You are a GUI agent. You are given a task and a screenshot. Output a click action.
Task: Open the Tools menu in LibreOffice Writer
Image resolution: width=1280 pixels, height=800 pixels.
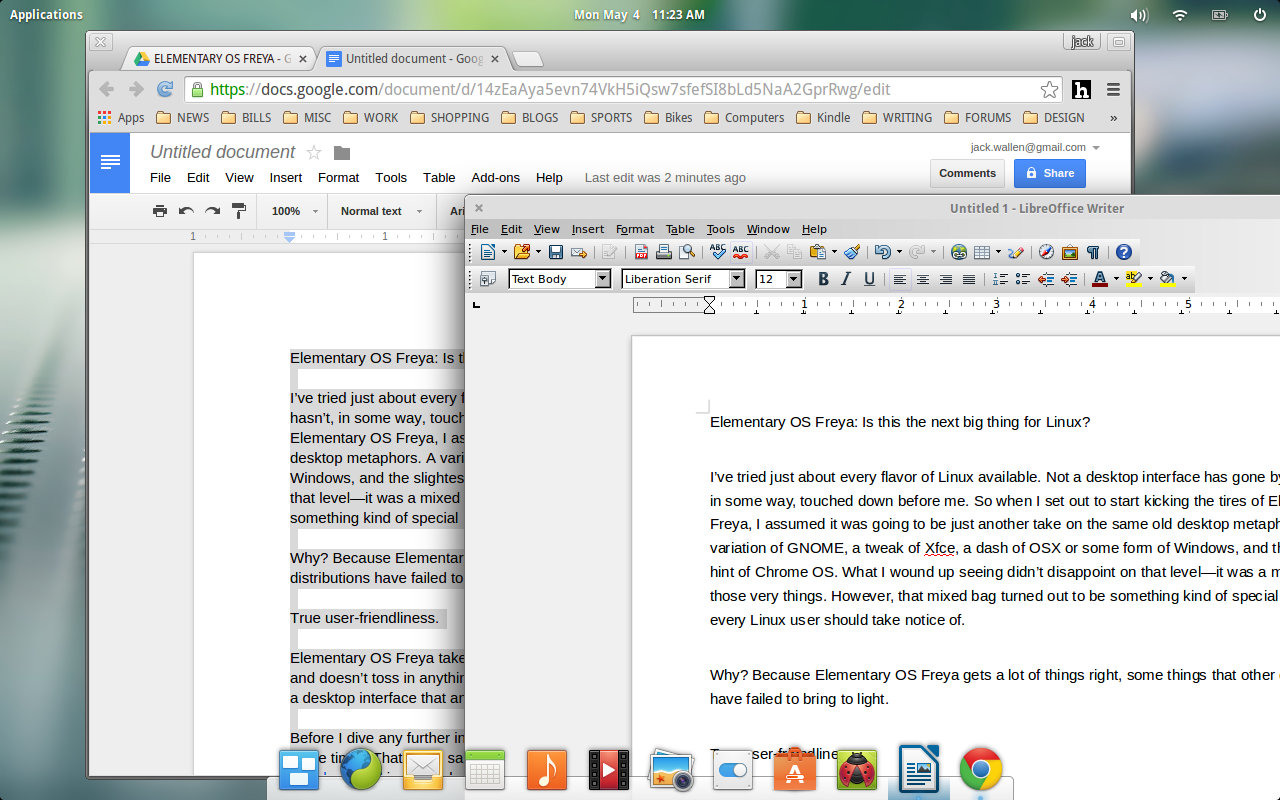pos(720,229)
